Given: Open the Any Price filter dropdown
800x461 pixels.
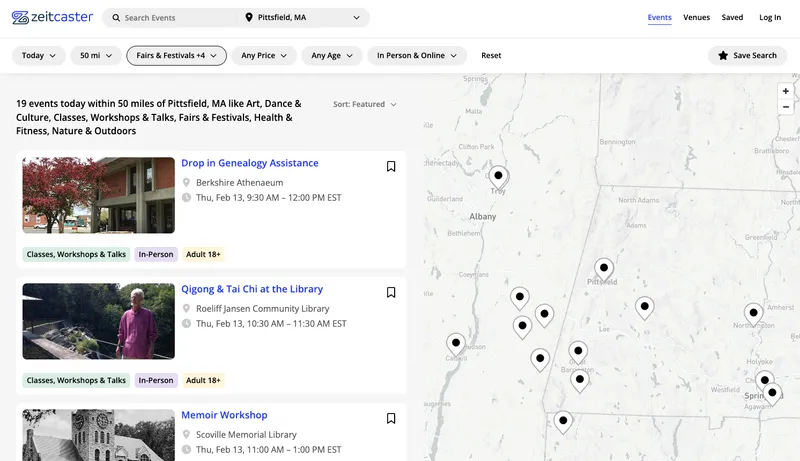Looking at the screenshot, I should [263, 56].
